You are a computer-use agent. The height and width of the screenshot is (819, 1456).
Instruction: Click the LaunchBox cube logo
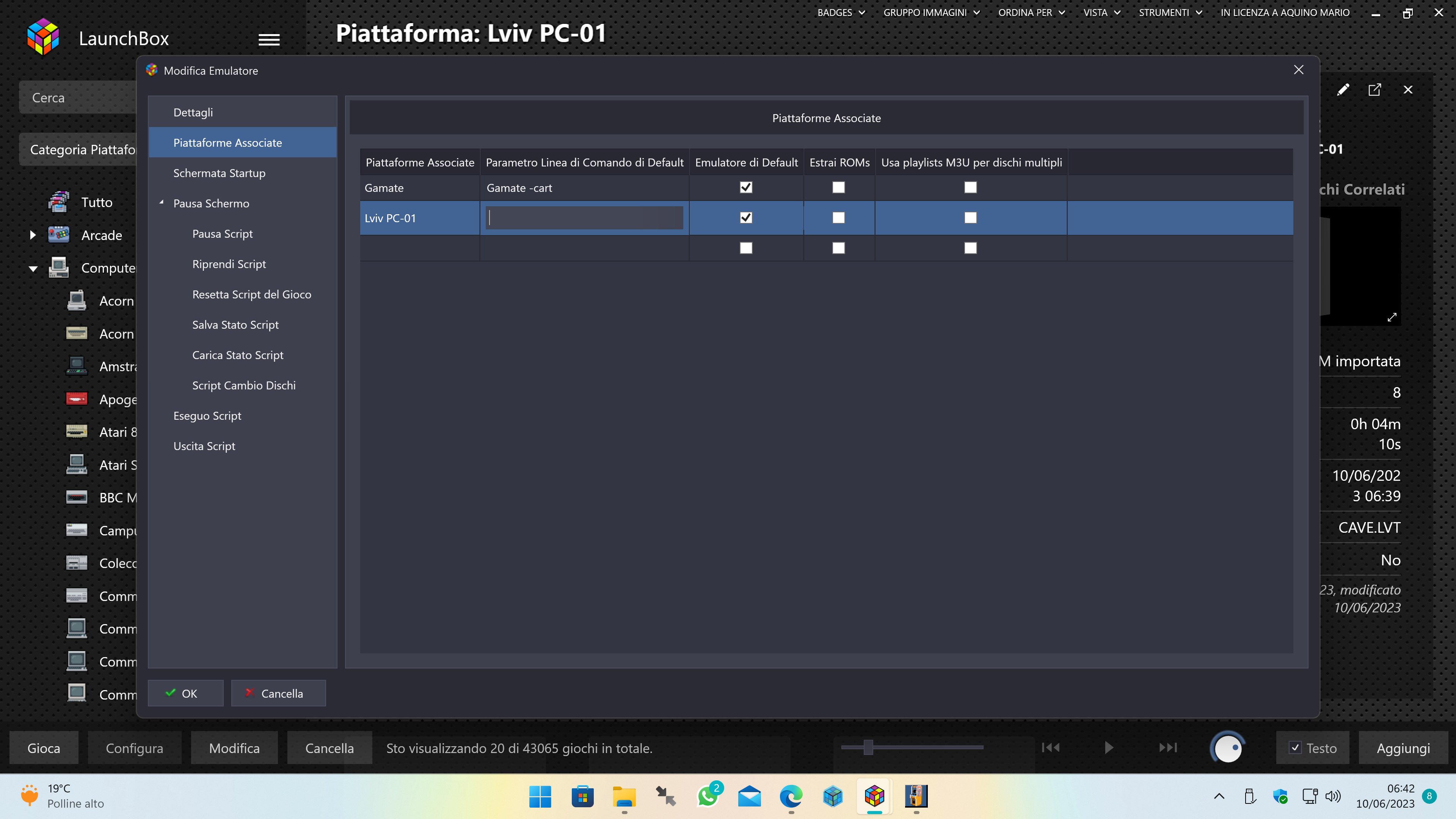click(43, 37)
